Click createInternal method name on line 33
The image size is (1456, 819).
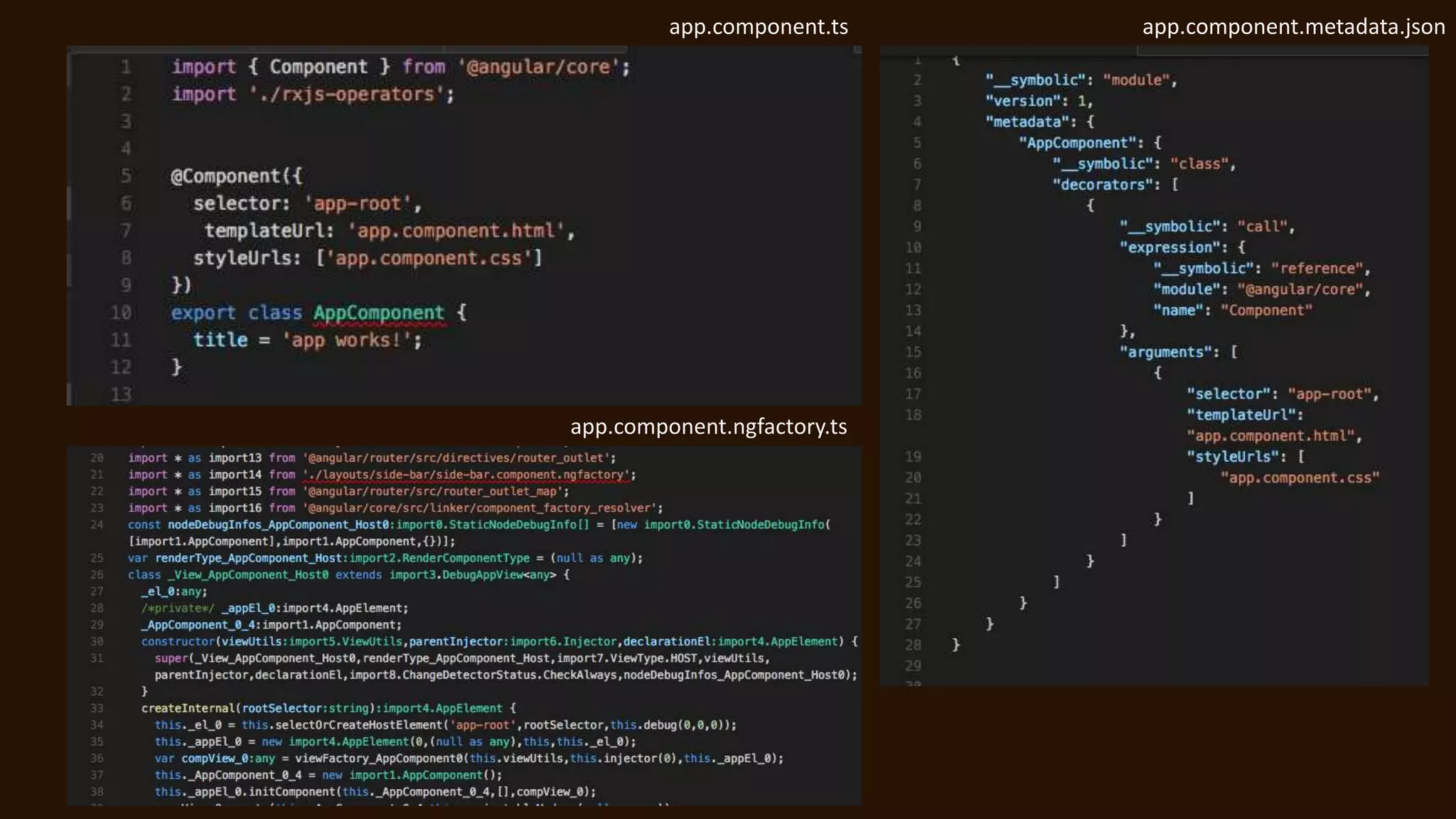point(188,709)
